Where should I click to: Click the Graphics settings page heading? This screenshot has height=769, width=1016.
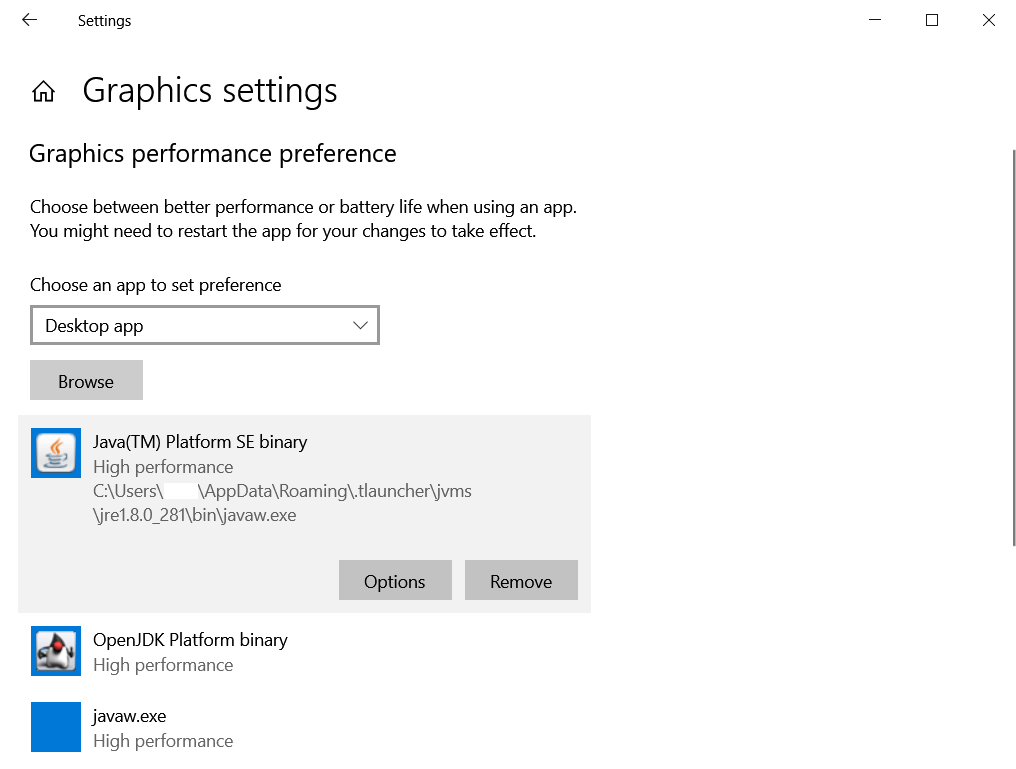pyautogui.click(x=210, y=91)
